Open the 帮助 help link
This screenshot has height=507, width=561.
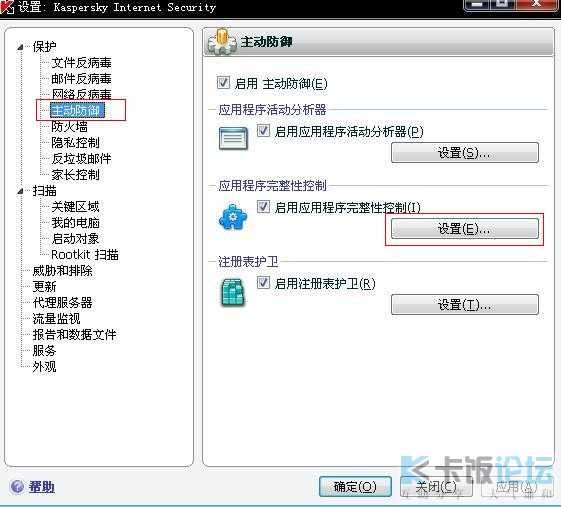(x=42, y=487)
